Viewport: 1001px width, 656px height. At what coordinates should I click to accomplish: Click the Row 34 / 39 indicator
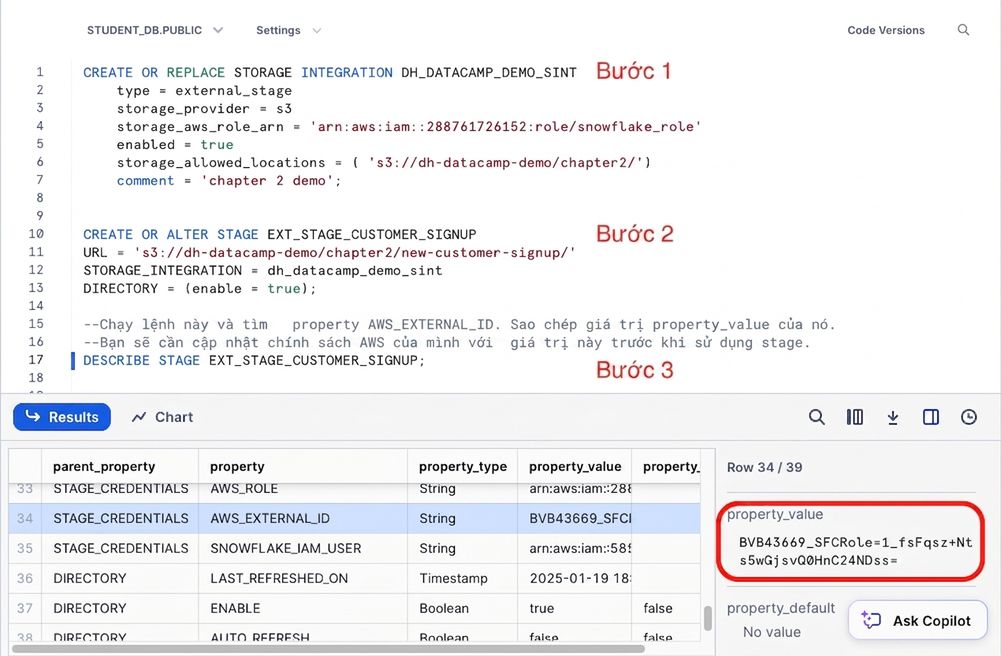point(764,467)
